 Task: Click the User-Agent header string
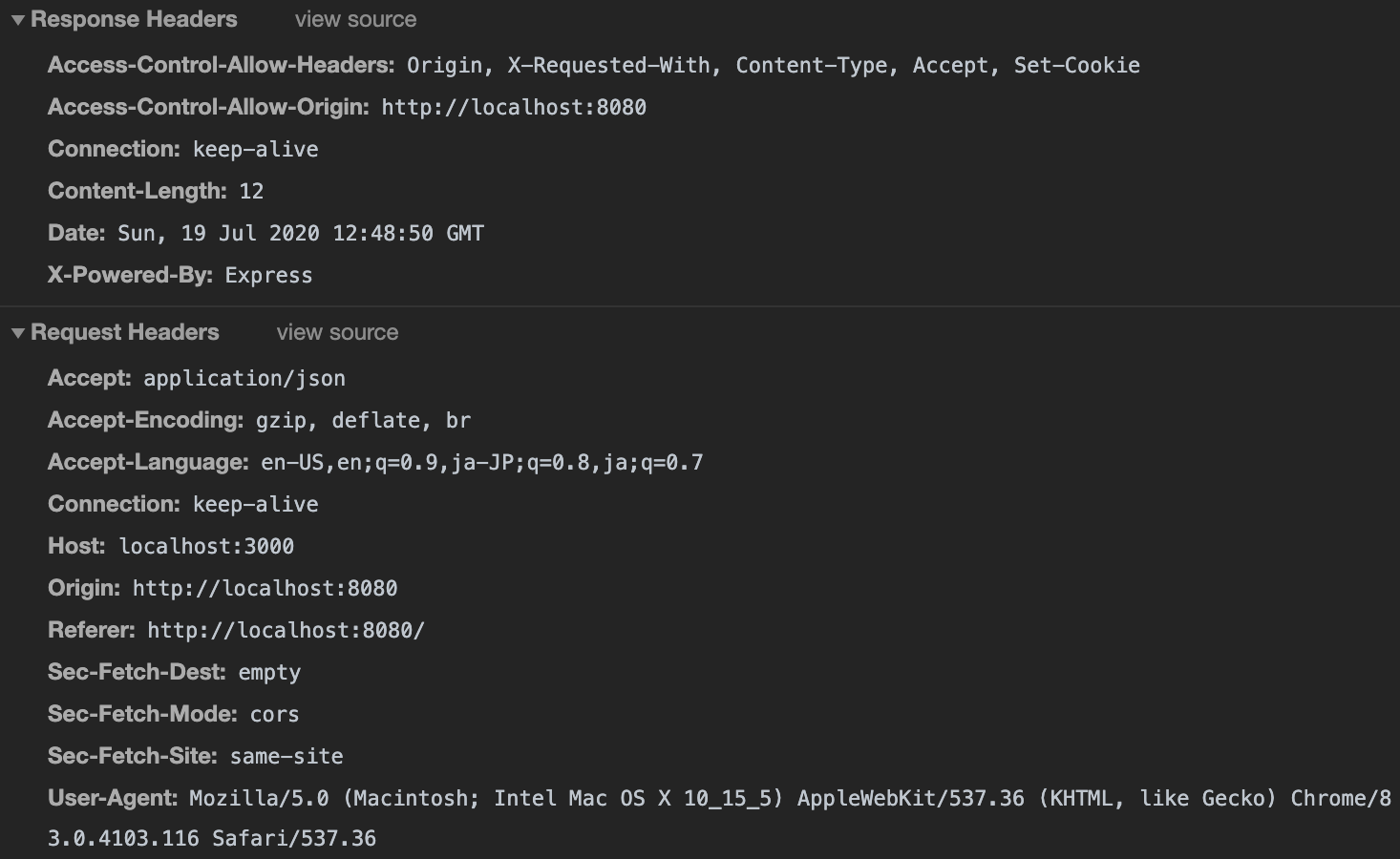coord(720,818)
